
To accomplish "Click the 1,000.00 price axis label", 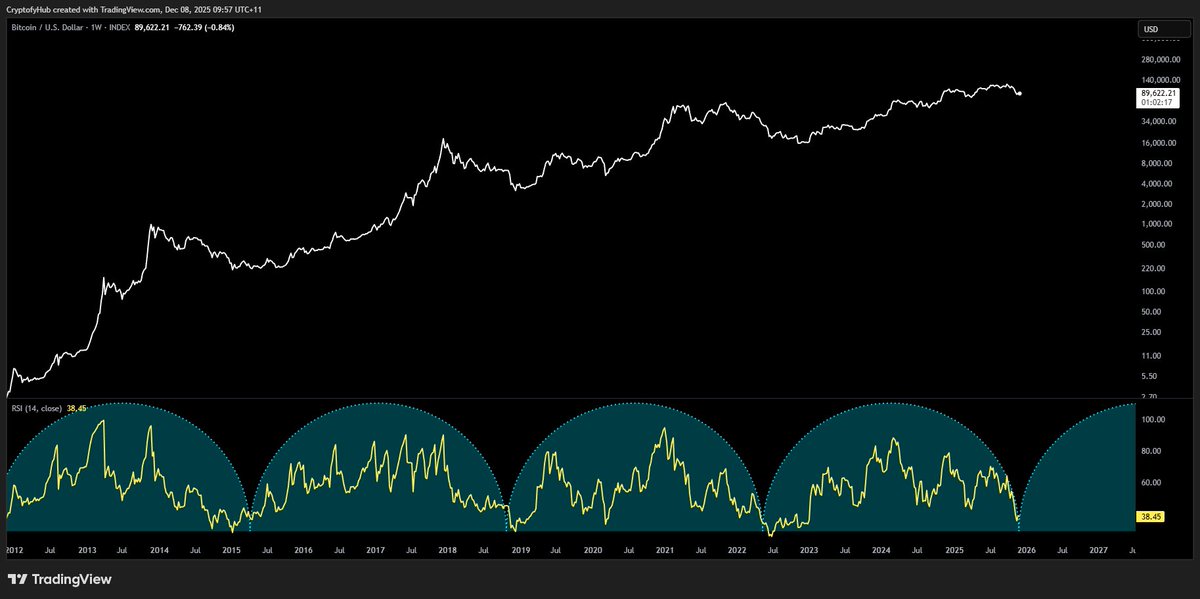I will pyautogui.click(x=1157, y=224).
